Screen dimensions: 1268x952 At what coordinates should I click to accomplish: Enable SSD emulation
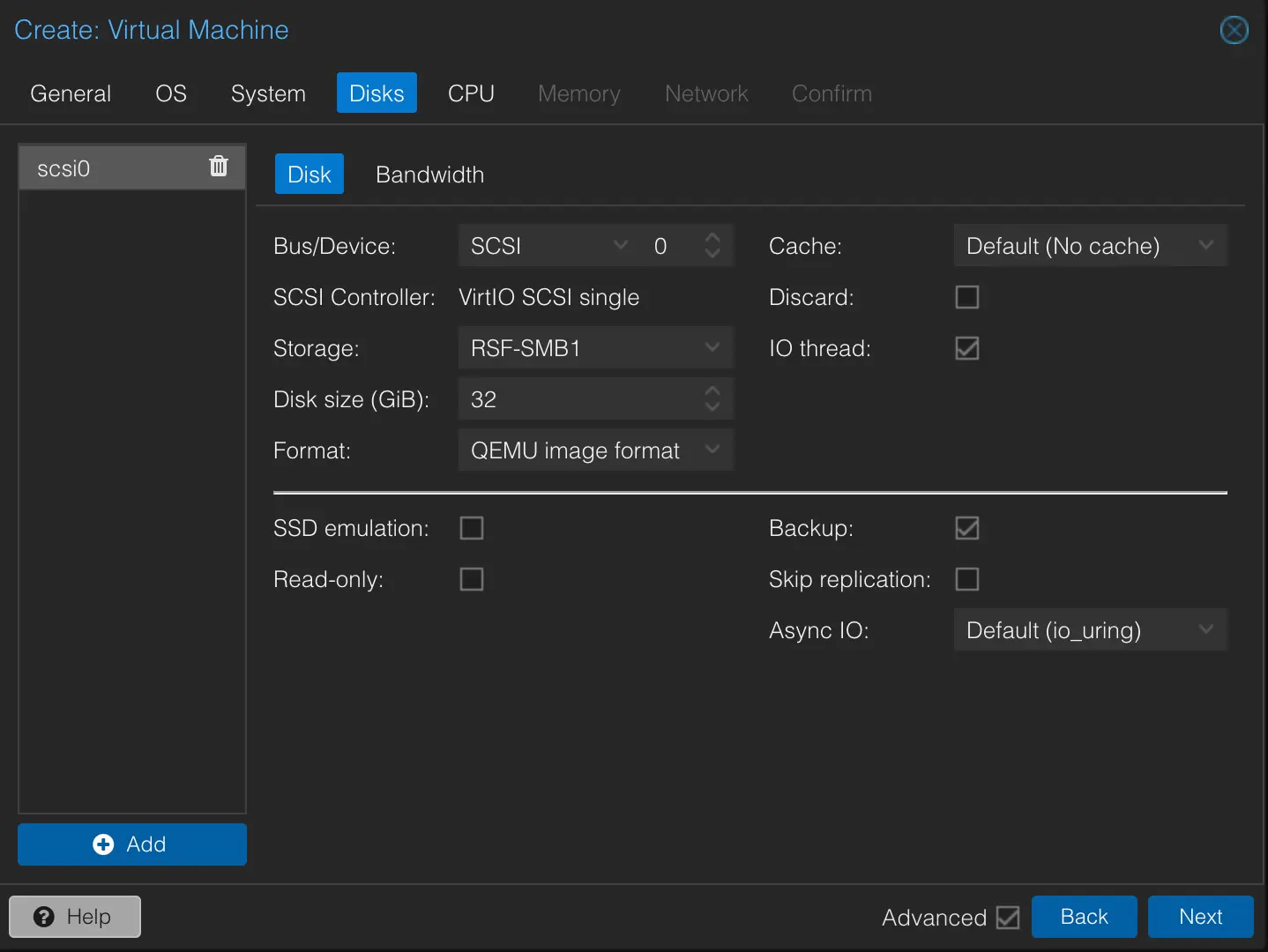(472, 528)
